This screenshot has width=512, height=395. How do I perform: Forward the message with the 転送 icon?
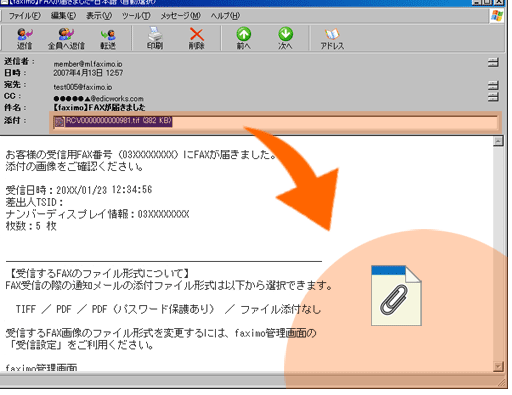108,39
